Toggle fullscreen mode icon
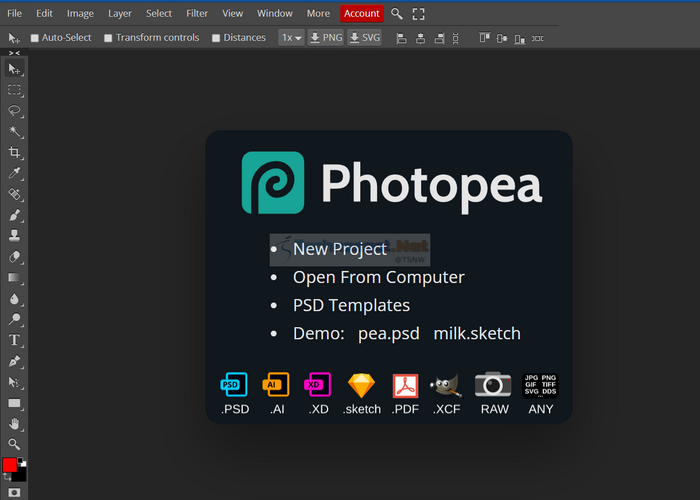This screenshot has width=700, height=500. [x=418, y=14]
